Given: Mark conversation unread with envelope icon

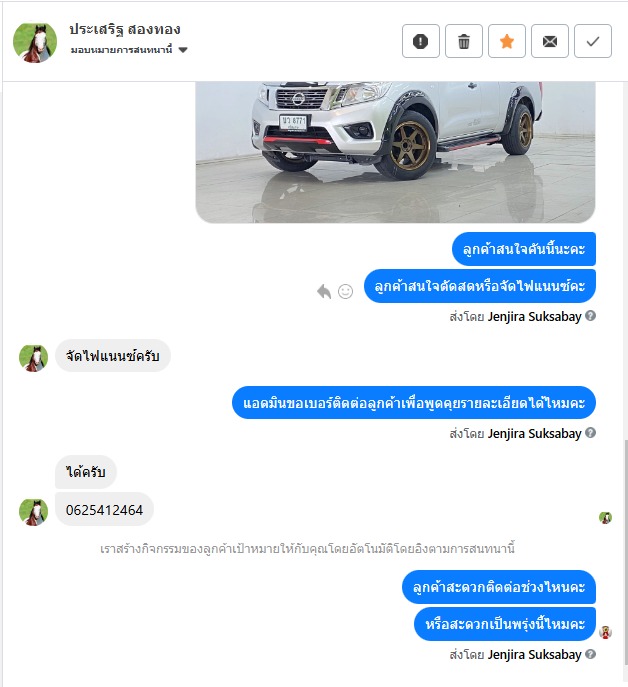Looking at the screenshot, I should click(x=550, y=41).
